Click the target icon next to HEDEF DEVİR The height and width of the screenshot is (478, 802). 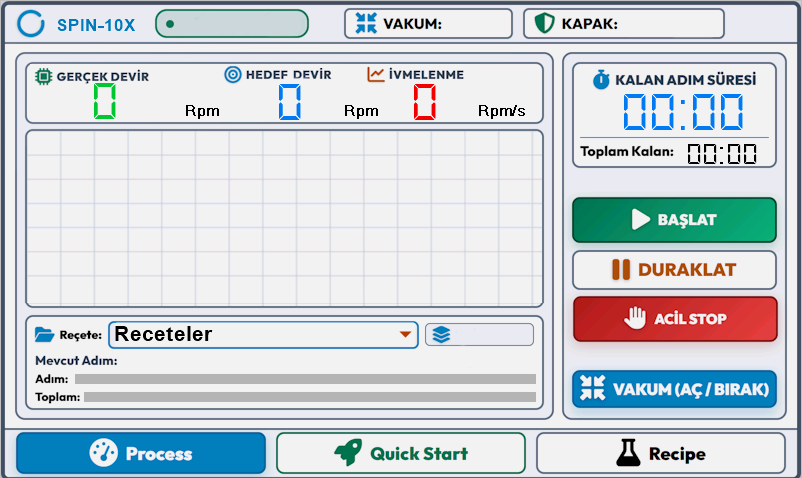(233, 75)
